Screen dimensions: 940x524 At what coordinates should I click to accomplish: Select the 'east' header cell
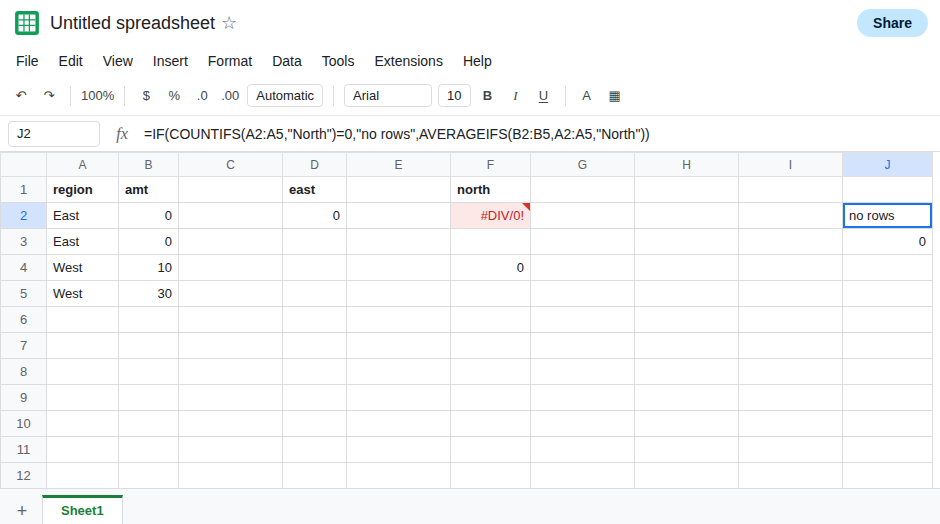(x=315, y=190)
